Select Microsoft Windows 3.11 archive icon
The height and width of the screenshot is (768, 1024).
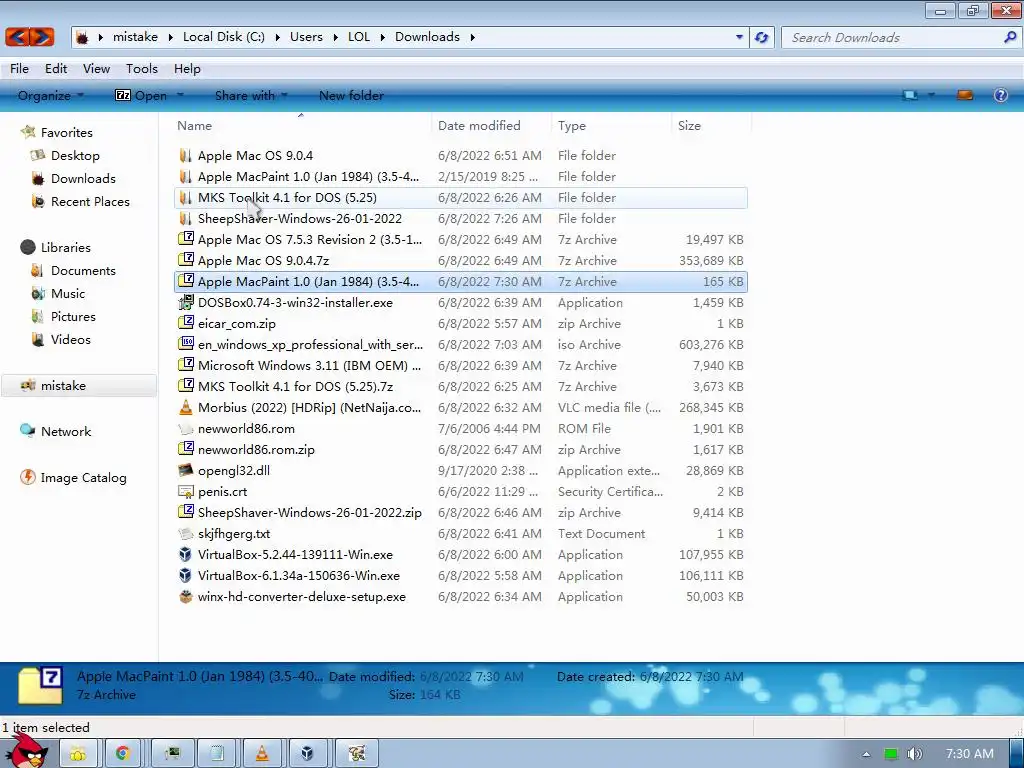pyautogui.click(x=186, y=365)
